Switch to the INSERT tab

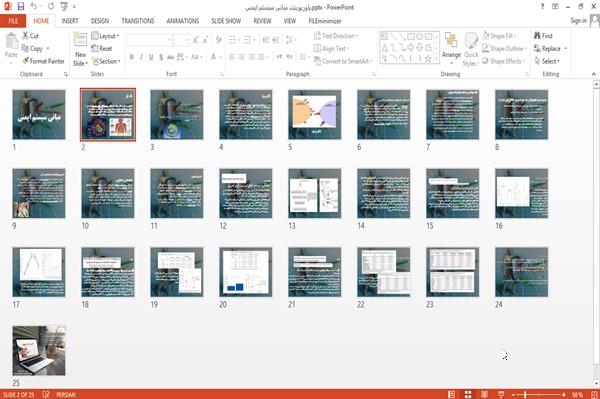[70, 21]
